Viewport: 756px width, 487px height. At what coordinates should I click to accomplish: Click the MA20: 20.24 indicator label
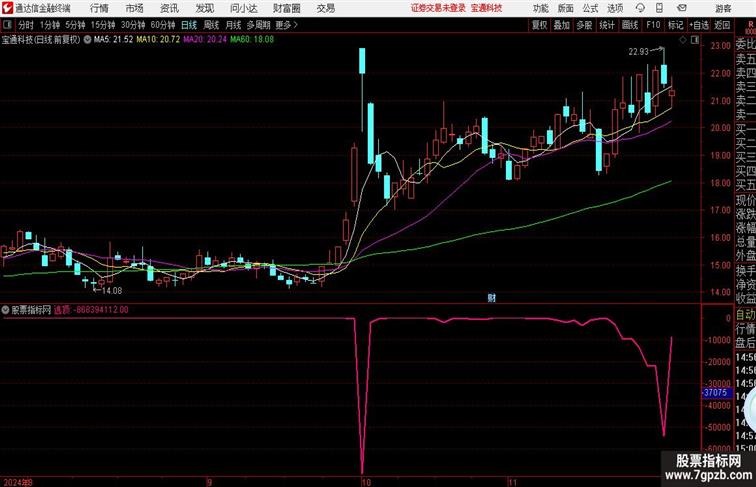pos(205,40)
